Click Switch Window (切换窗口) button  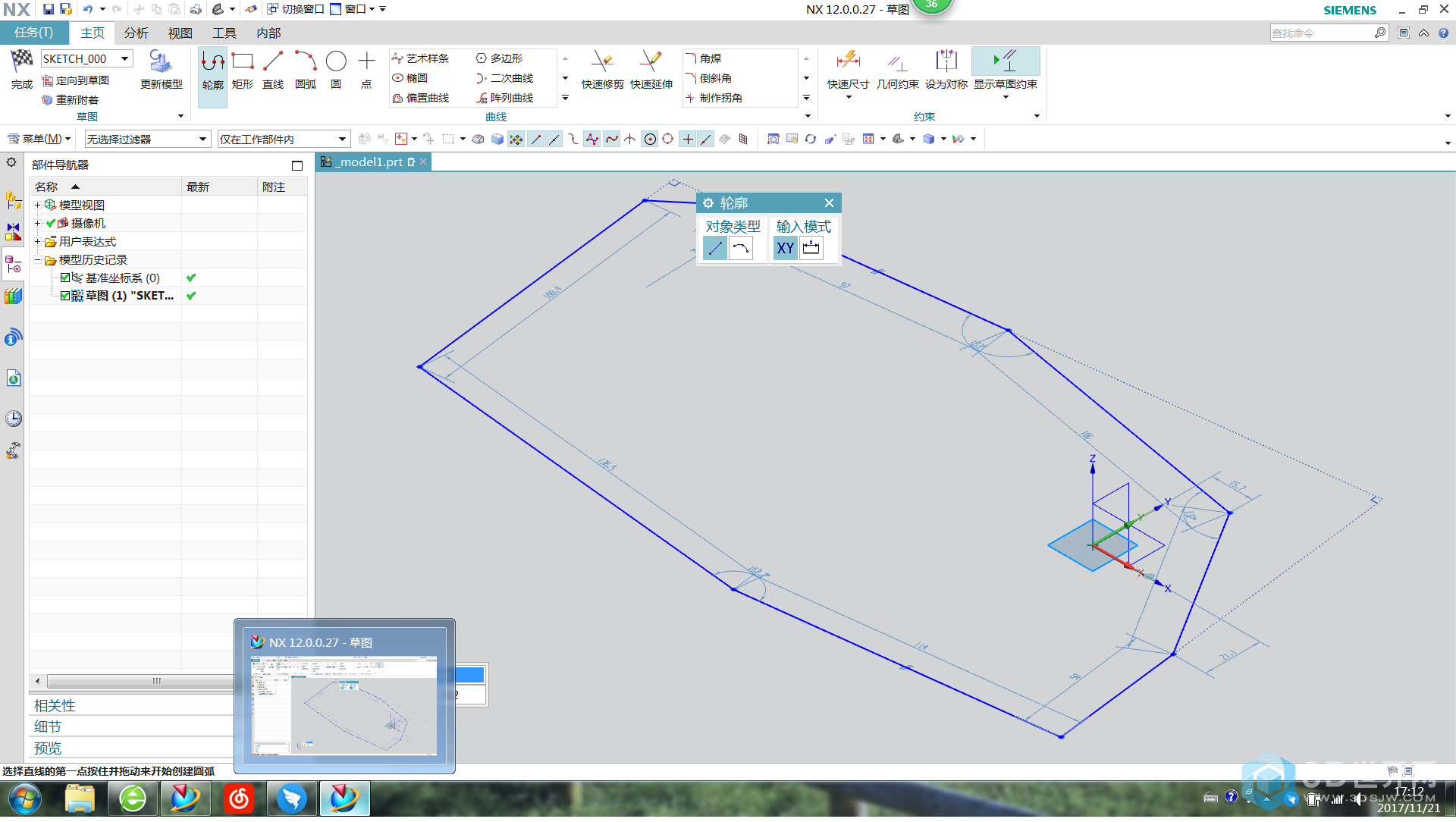point(296,9)
